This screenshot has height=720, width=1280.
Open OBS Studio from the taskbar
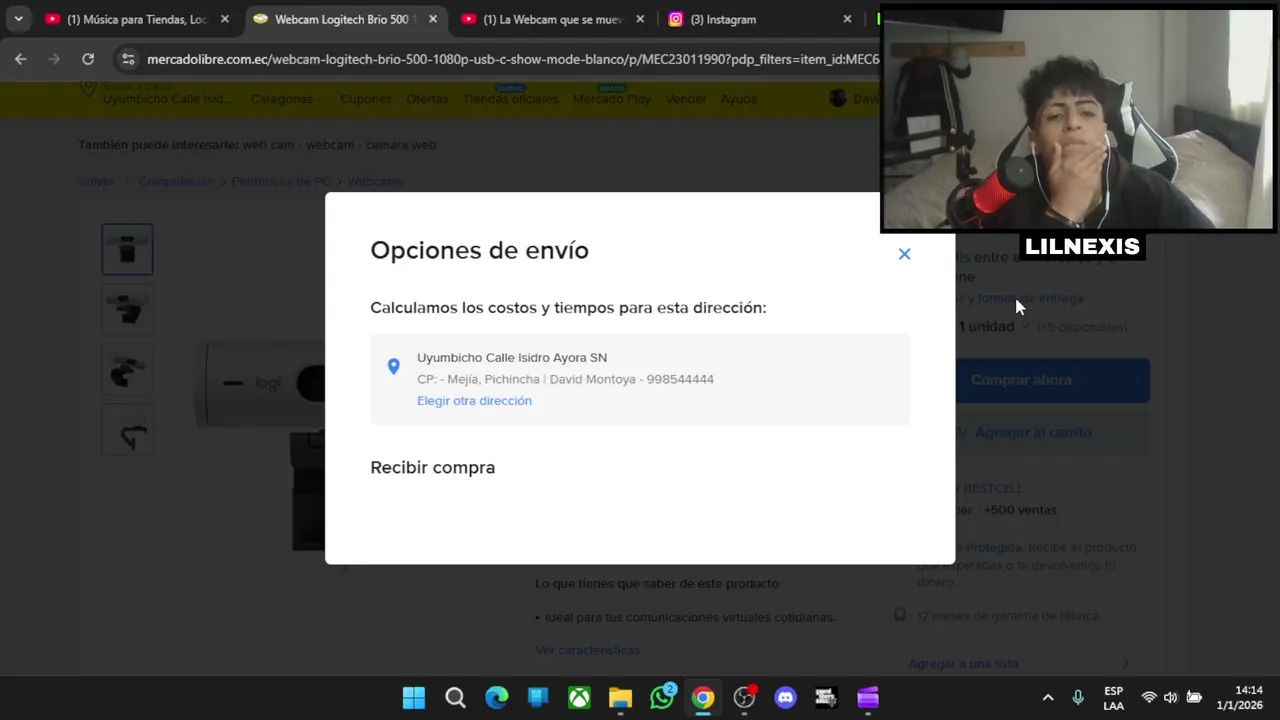pyautogui.click(x=744, y=698)
